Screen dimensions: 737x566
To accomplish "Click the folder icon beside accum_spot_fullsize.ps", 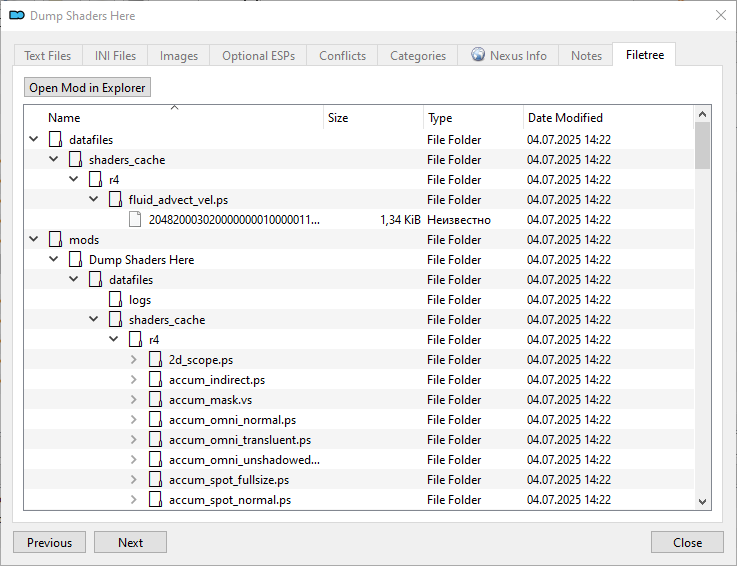I will coord(155,480).
